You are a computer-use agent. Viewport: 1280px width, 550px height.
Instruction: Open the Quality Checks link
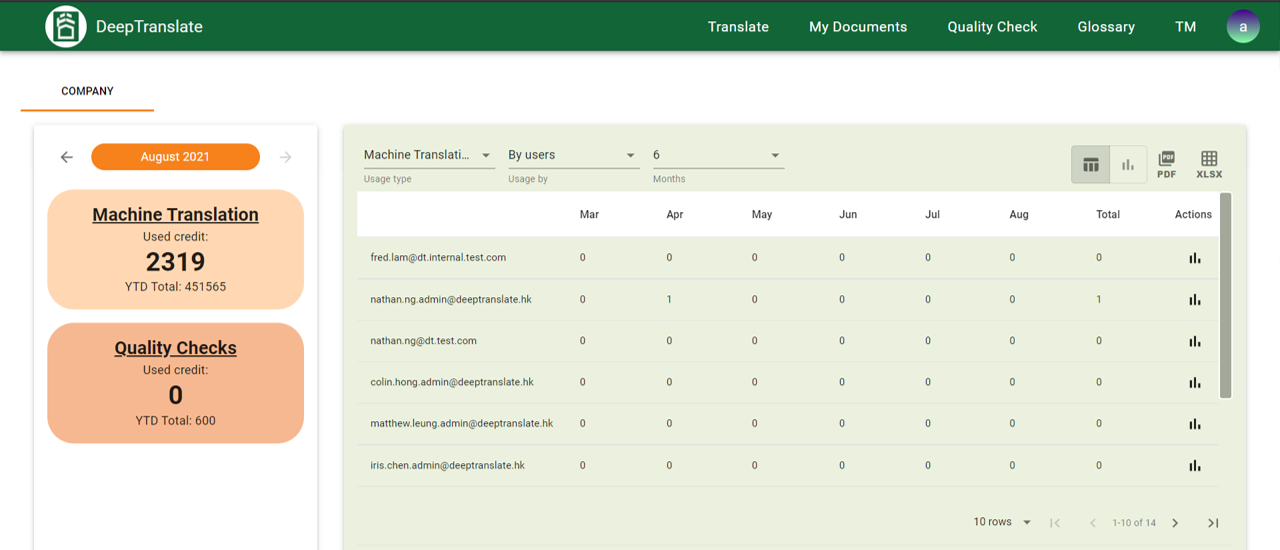pyautogui.click(x=175, y=347)
